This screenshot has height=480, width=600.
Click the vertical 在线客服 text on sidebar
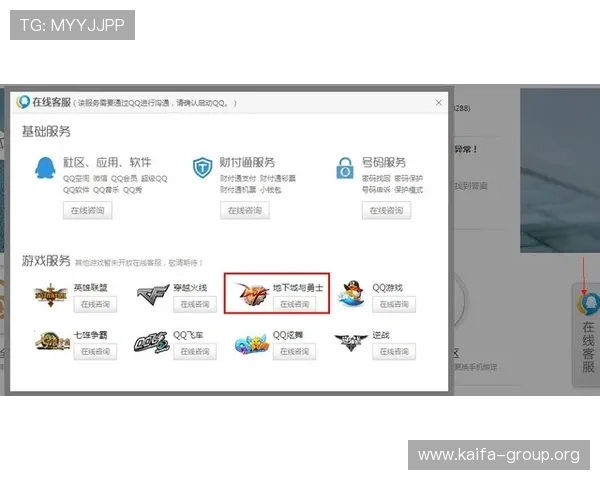coord(589,347)
